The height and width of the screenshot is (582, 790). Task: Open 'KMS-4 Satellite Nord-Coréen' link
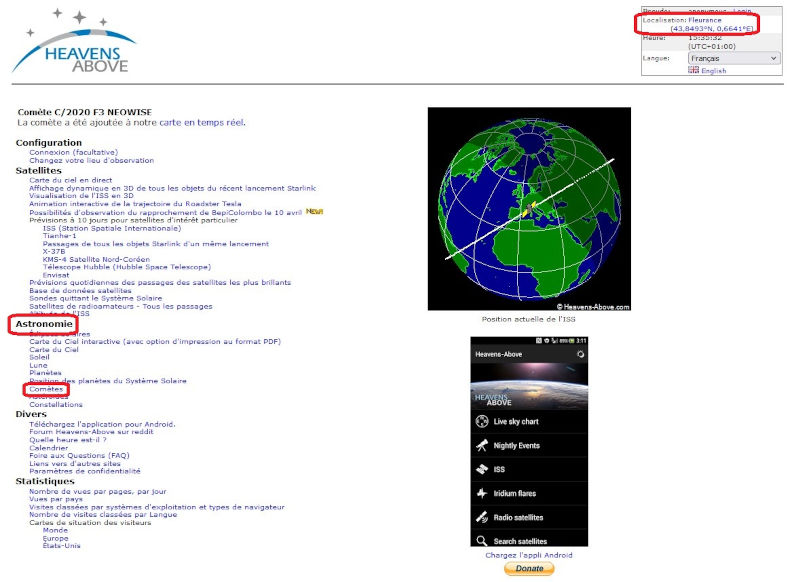(x=96, y=259)
